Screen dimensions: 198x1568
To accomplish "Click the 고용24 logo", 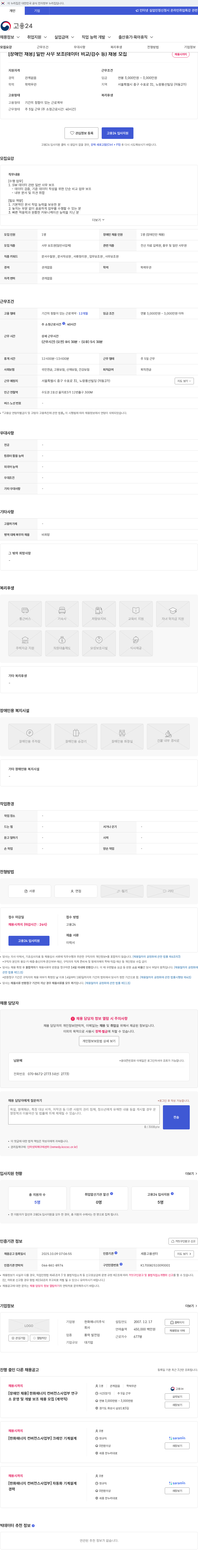I will (16, 26).
